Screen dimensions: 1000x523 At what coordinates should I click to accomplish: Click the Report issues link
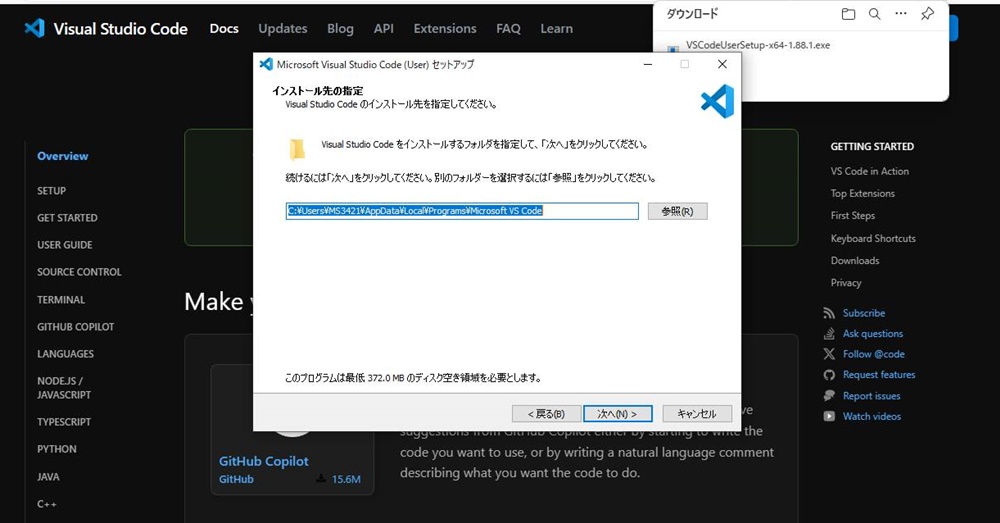coord(871,396)
